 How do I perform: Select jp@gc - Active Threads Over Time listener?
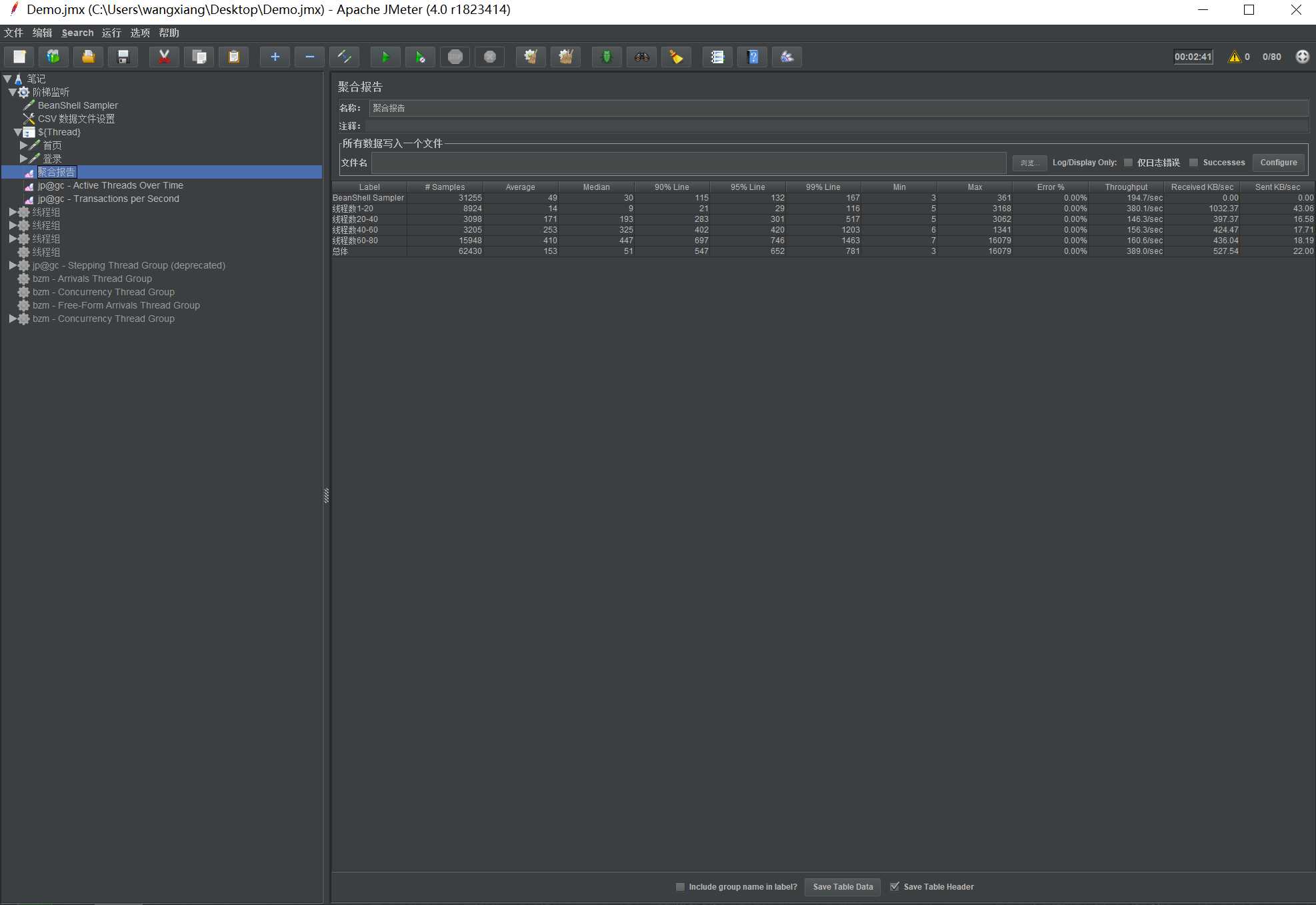click(110, 185)
